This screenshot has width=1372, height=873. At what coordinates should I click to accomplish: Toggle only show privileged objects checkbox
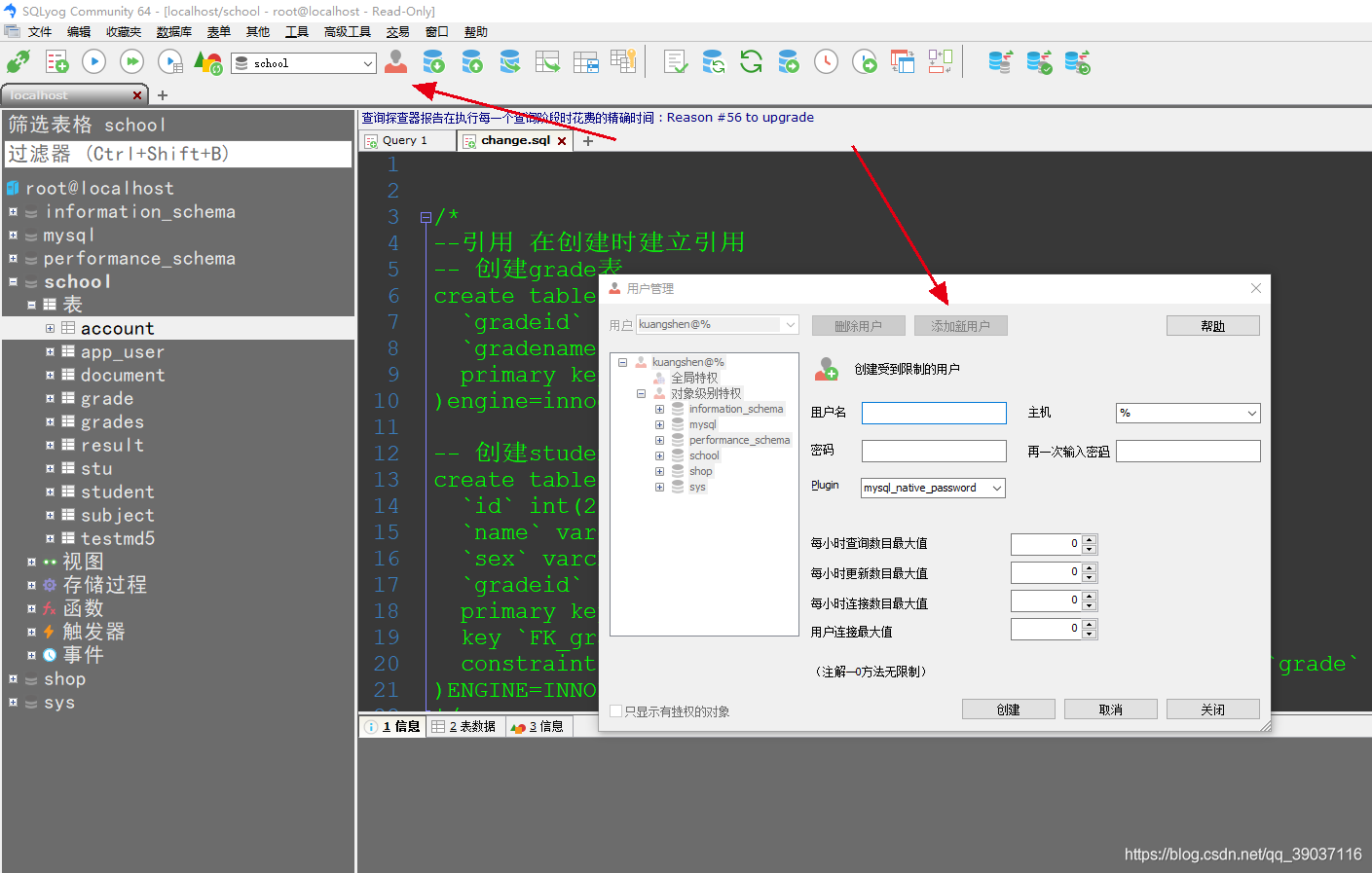click(615, 711)
